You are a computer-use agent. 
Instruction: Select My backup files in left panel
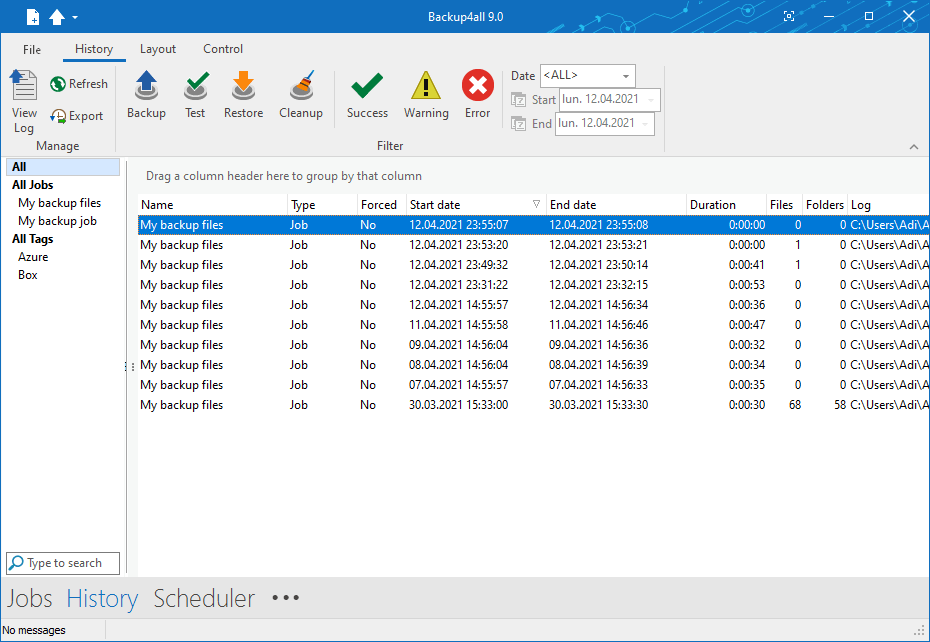[x=59, y=203]
